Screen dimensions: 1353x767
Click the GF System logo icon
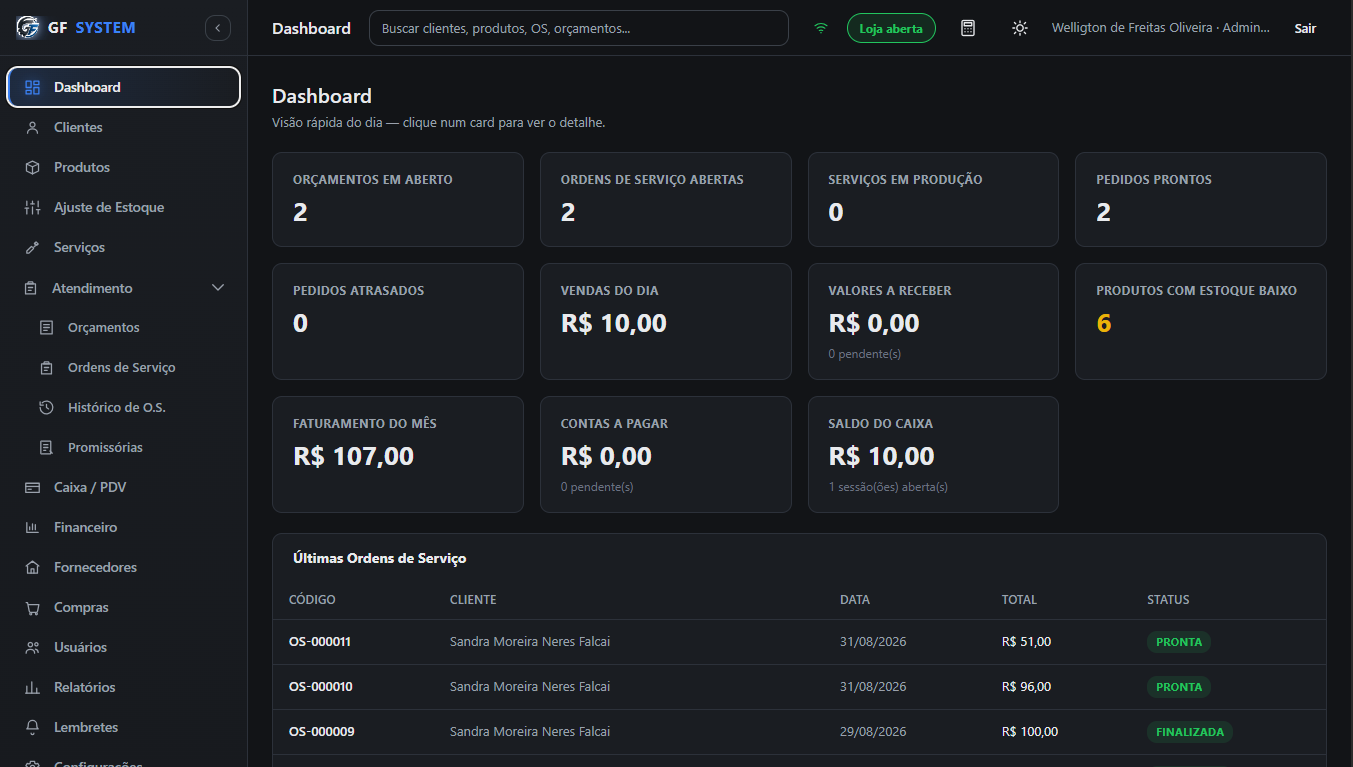pos(28,28)
